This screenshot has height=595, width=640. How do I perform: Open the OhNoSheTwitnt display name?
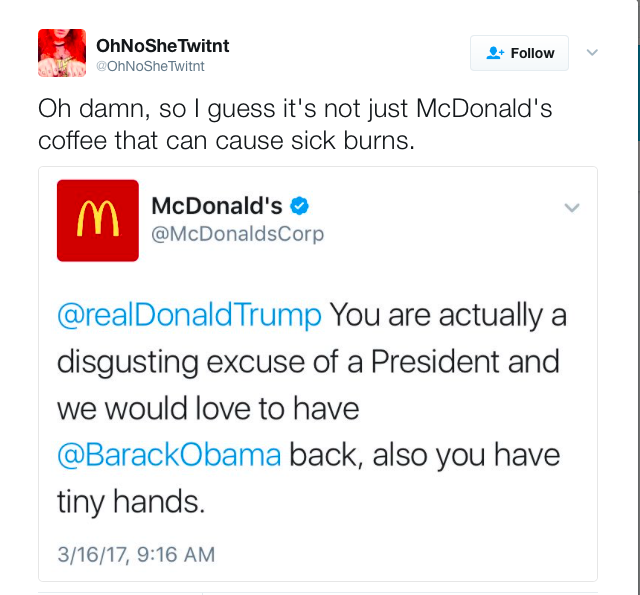click(163, 45)
